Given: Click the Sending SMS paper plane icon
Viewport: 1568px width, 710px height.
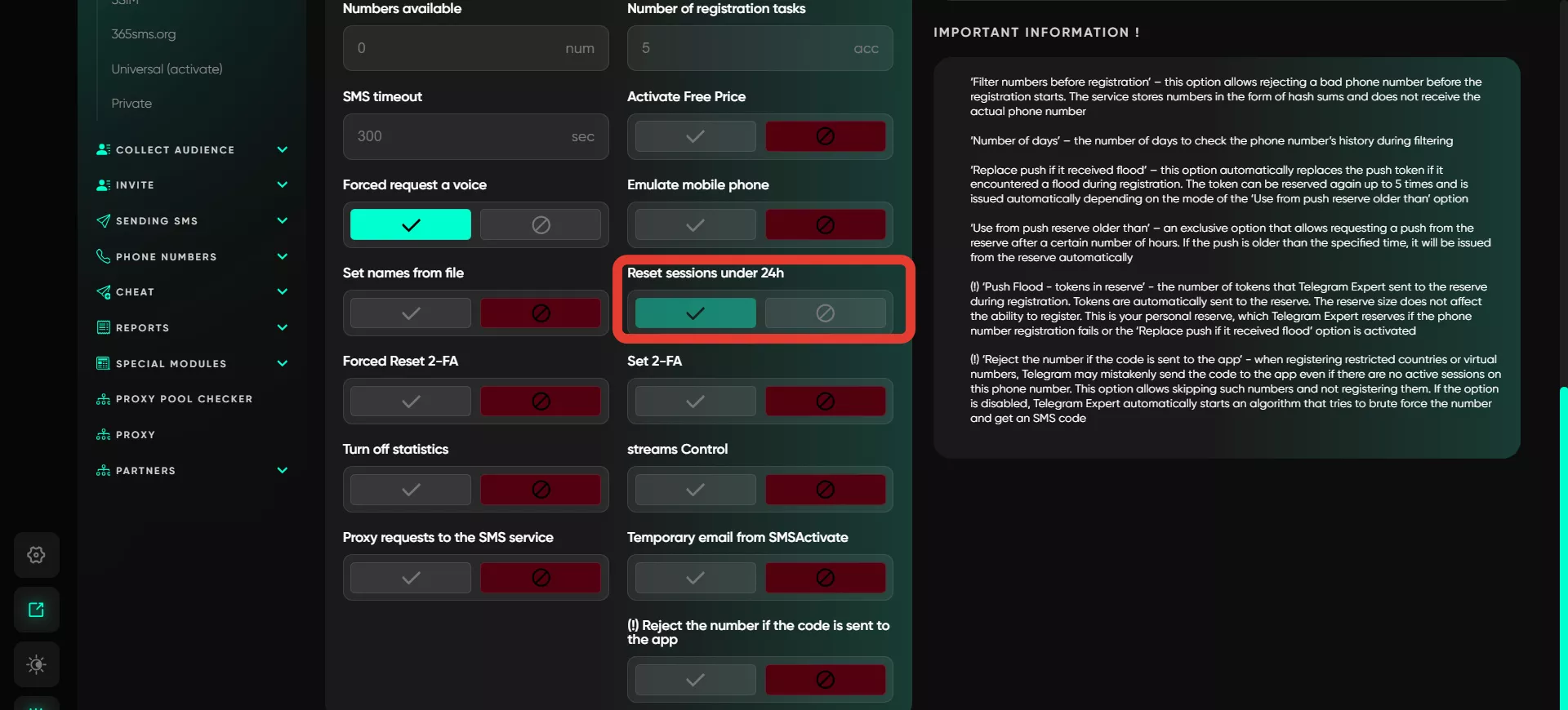Looking at the screenshot, I should (103, 221).
